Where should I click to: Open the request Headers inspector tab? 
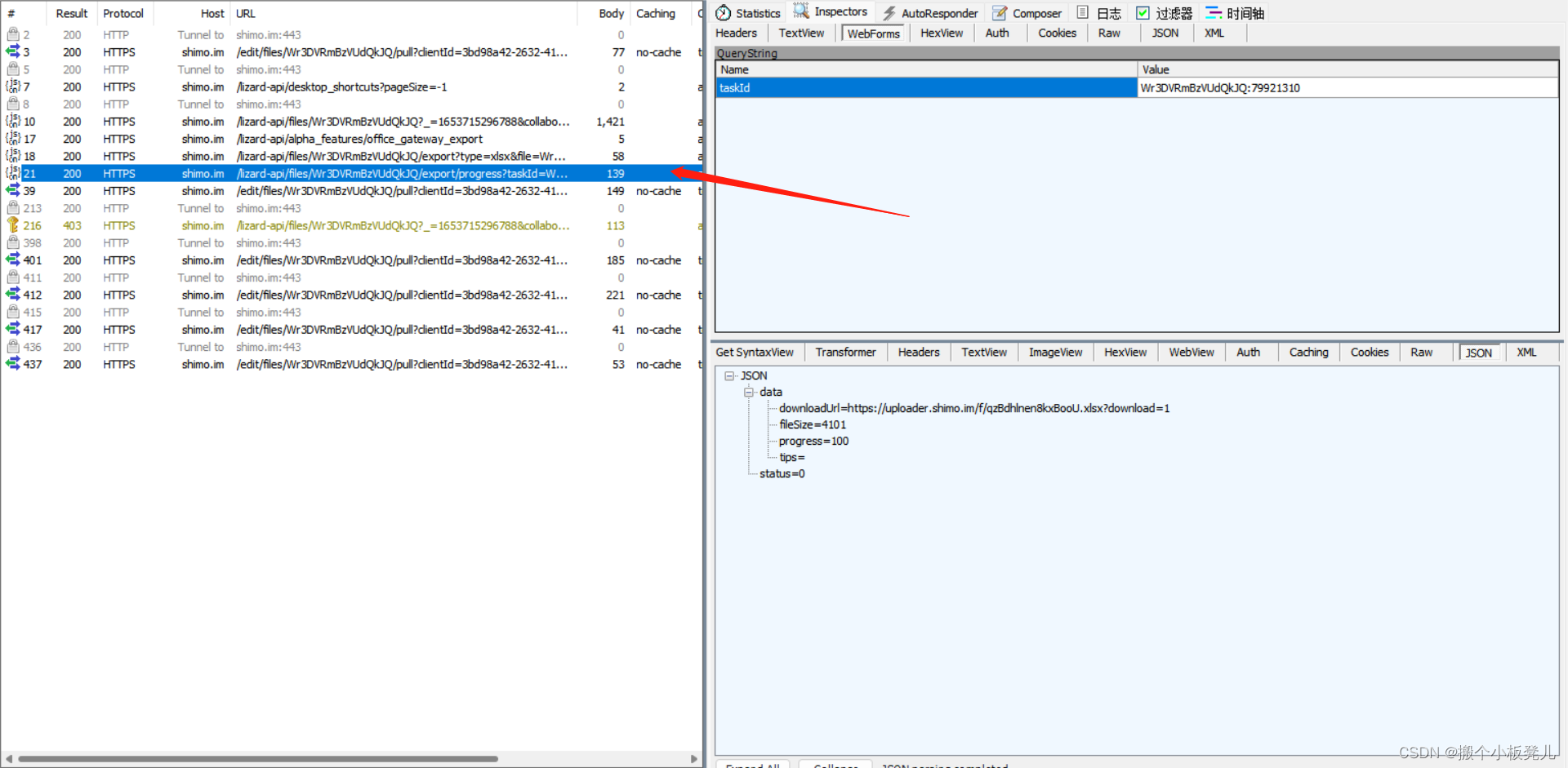pos(736,33)
